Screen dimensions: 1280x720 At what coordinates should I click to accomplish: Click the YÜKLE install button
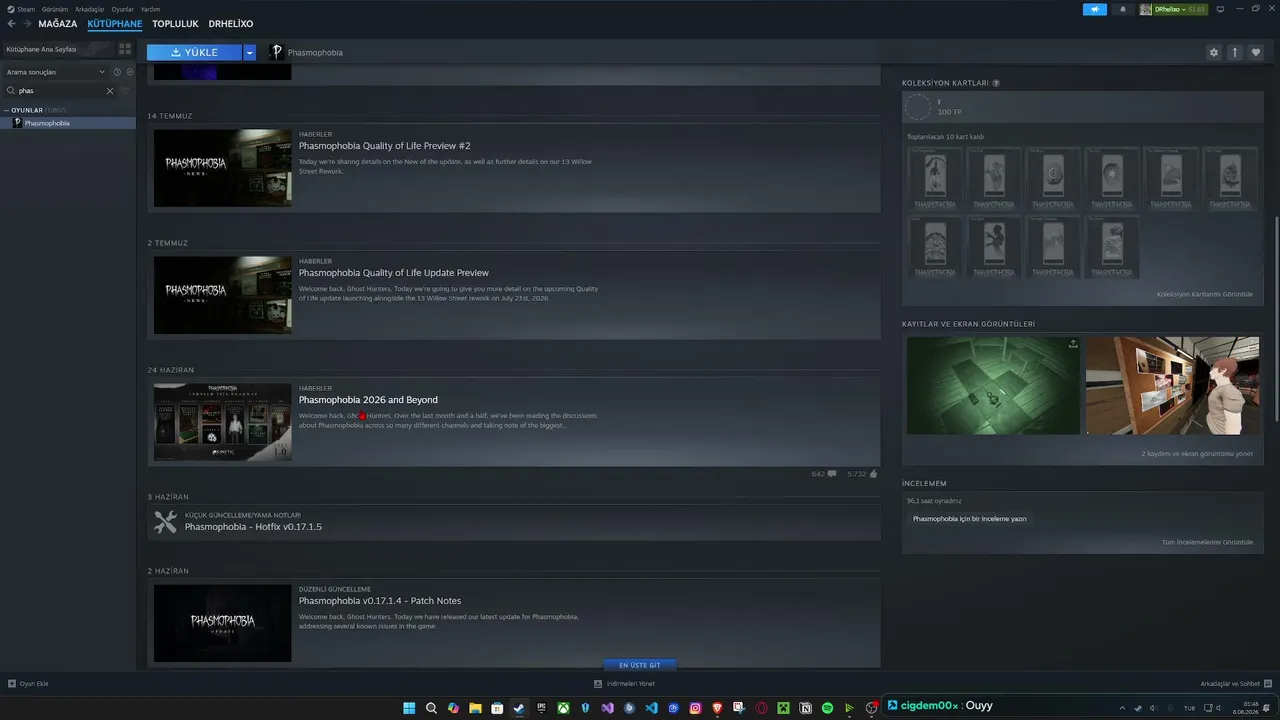point(194,52)
